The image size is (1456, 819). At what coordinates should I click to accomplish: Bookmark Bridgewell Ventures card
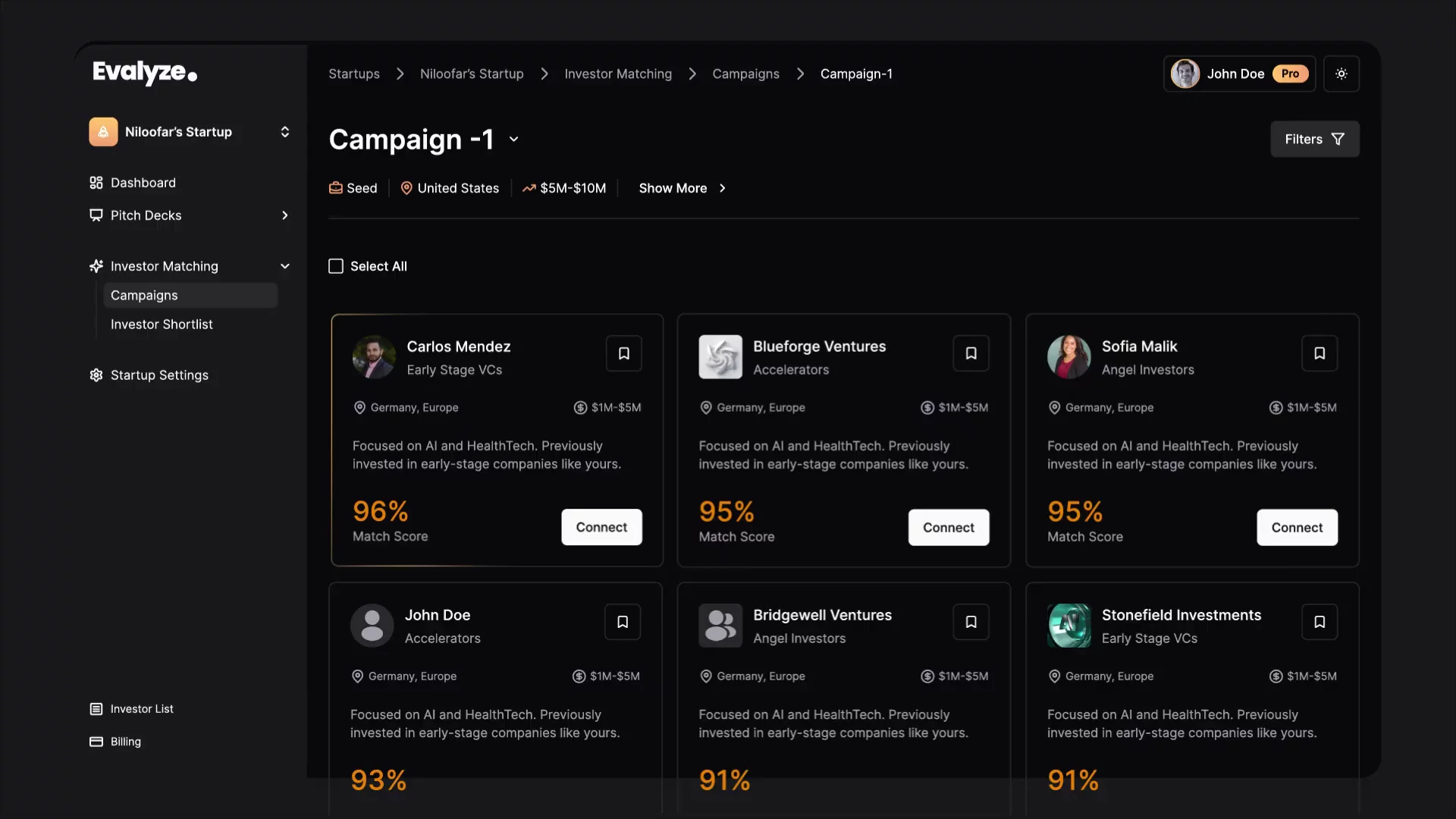tap(971, 622)
